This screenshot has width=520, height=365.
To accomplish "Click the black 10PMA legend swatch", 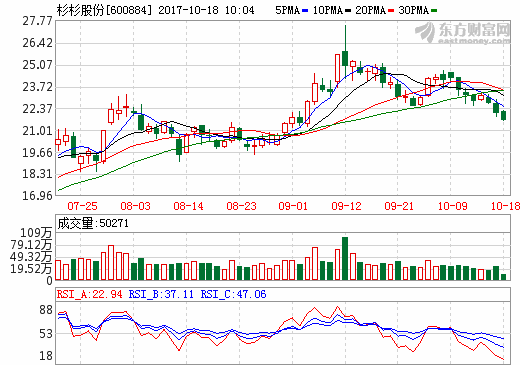I will tap(348, 11).
